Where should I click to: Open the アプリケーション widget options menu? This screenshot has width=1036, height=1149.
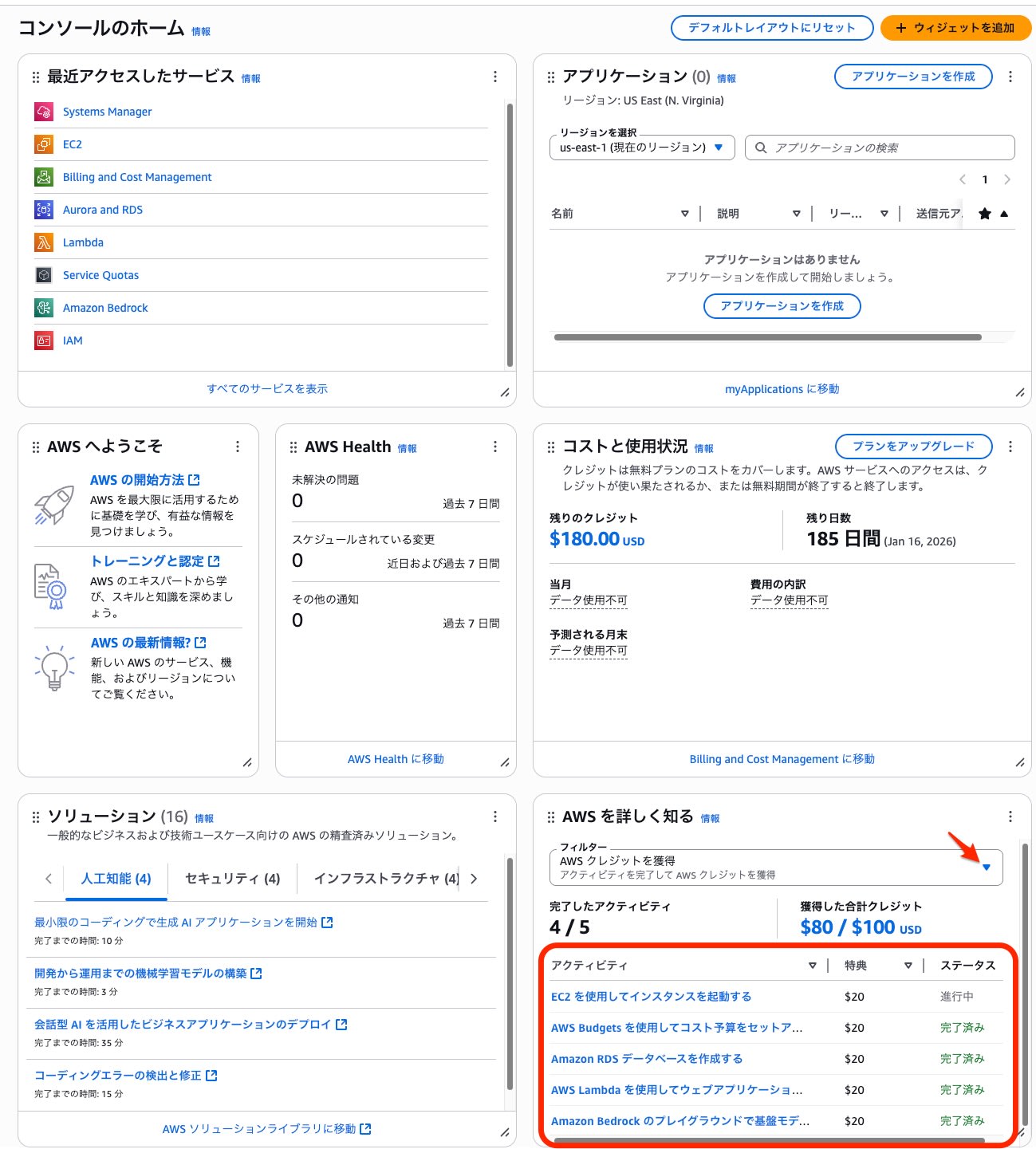click(x=1010, y=77)
